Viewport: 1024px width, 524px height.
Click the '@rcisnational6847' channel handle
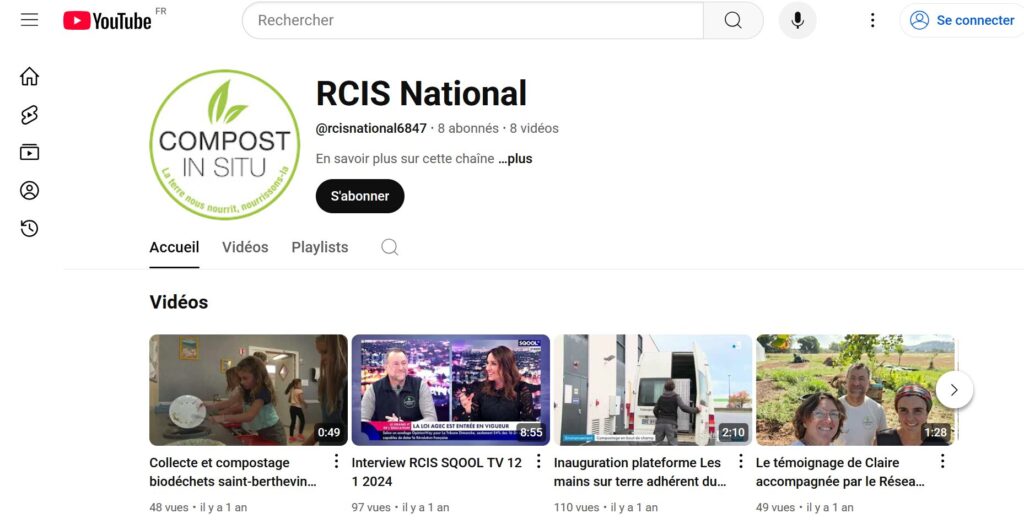[371, 129]
